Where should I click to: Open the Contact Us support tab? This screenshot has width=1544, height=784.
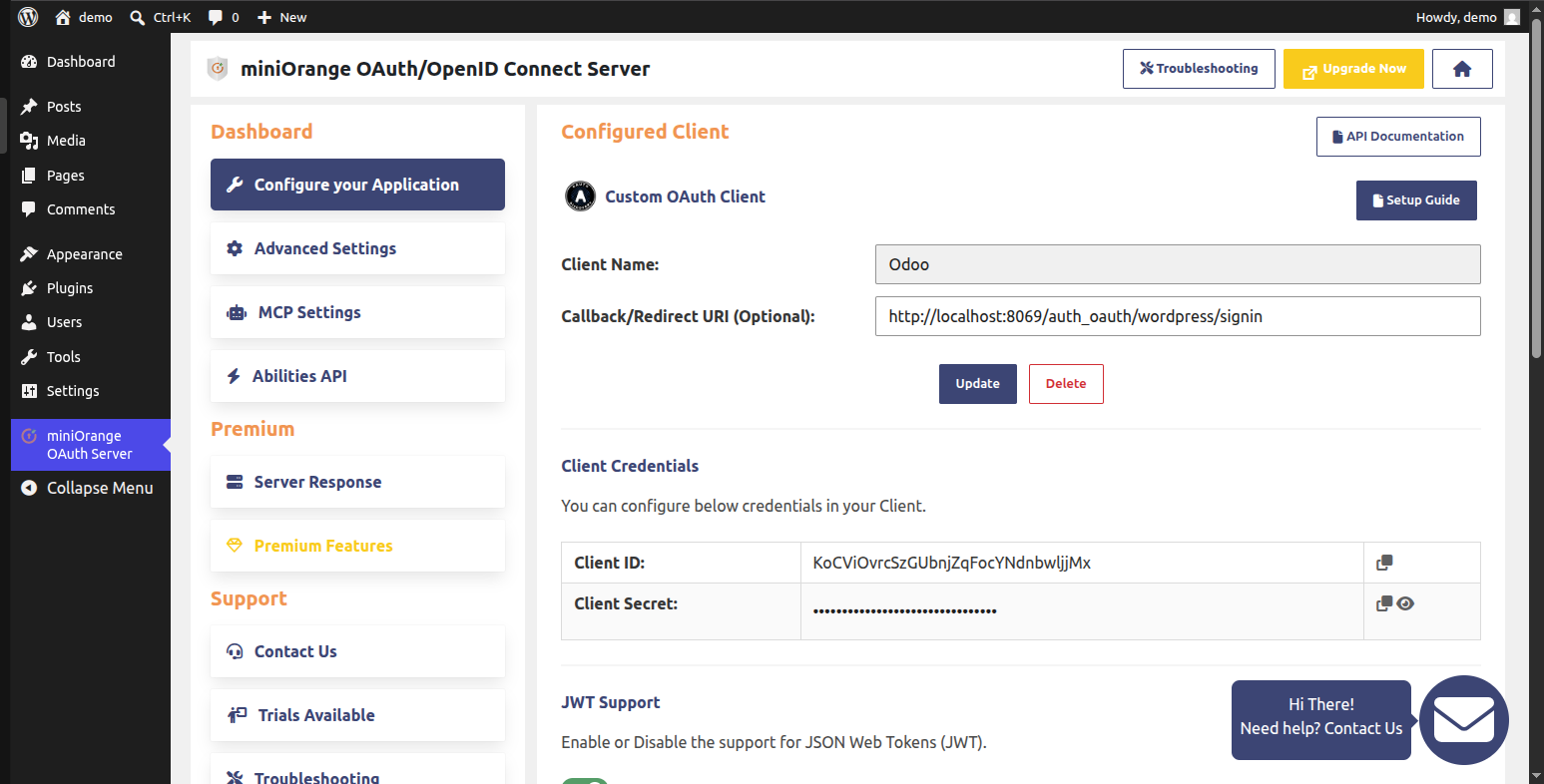[x=357, y=651]
